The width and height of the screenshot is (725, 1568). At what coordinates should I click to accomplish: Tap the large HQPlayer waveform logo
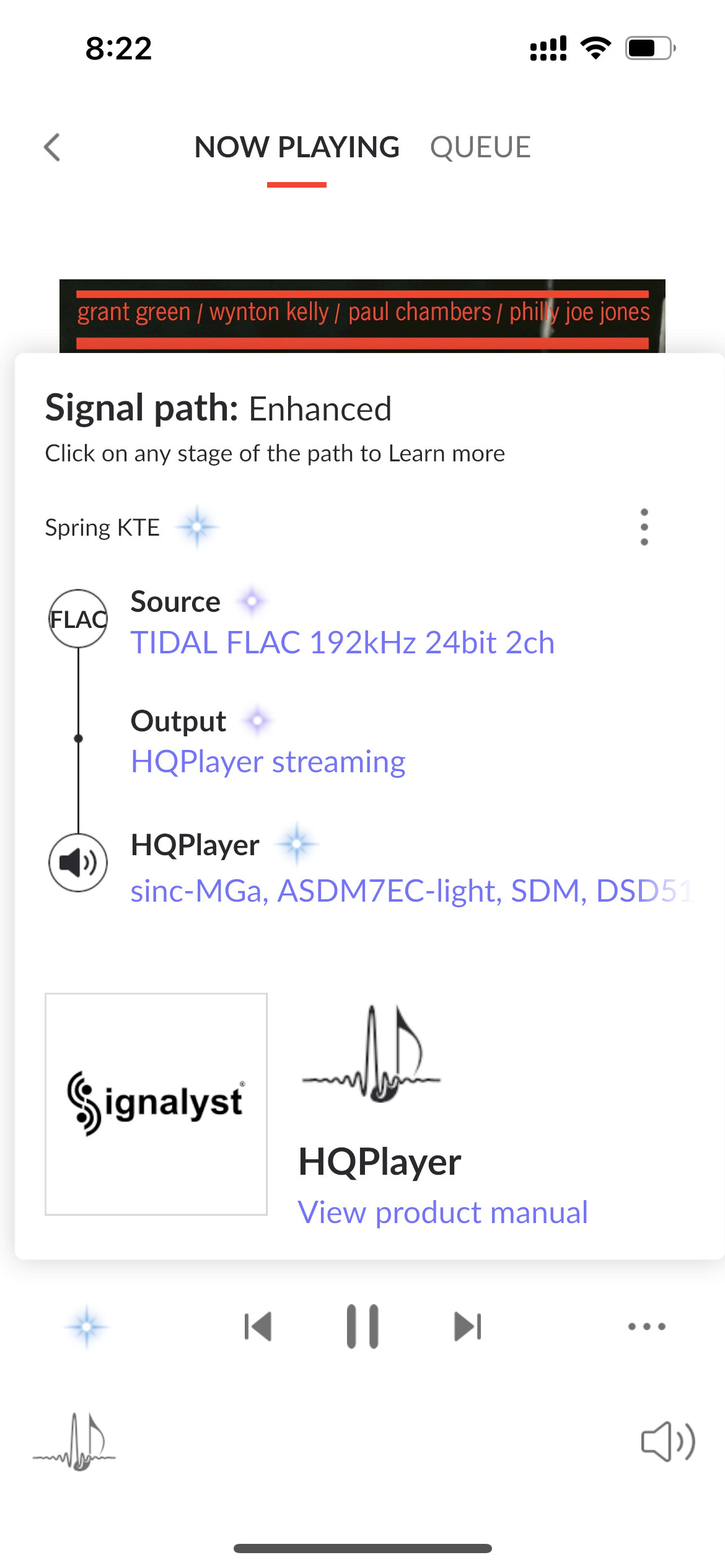pyautogui.click(x=372, y=1053)
